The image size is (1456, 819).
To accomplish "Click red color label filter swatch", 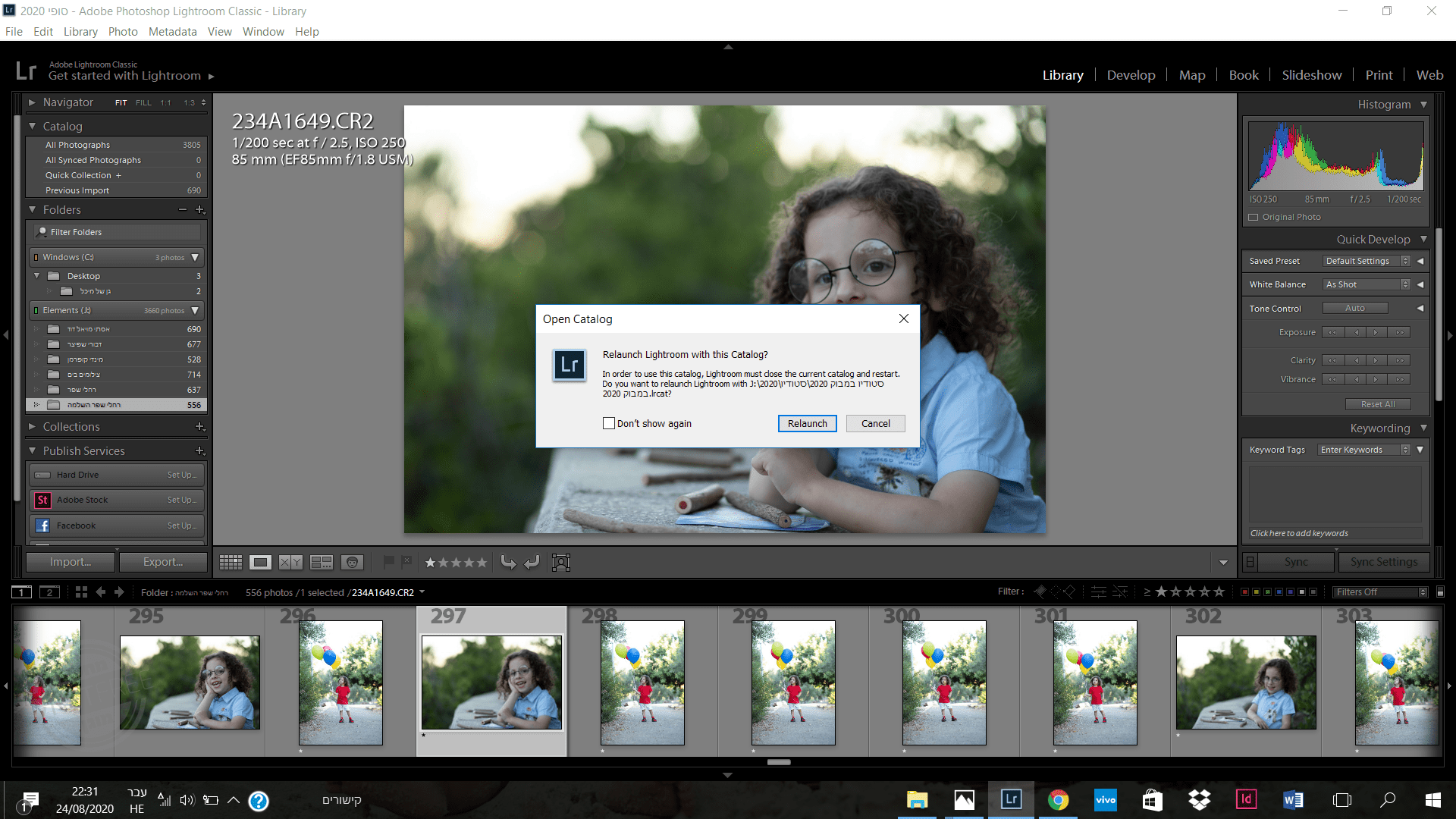I will (x=1244, y=592).
